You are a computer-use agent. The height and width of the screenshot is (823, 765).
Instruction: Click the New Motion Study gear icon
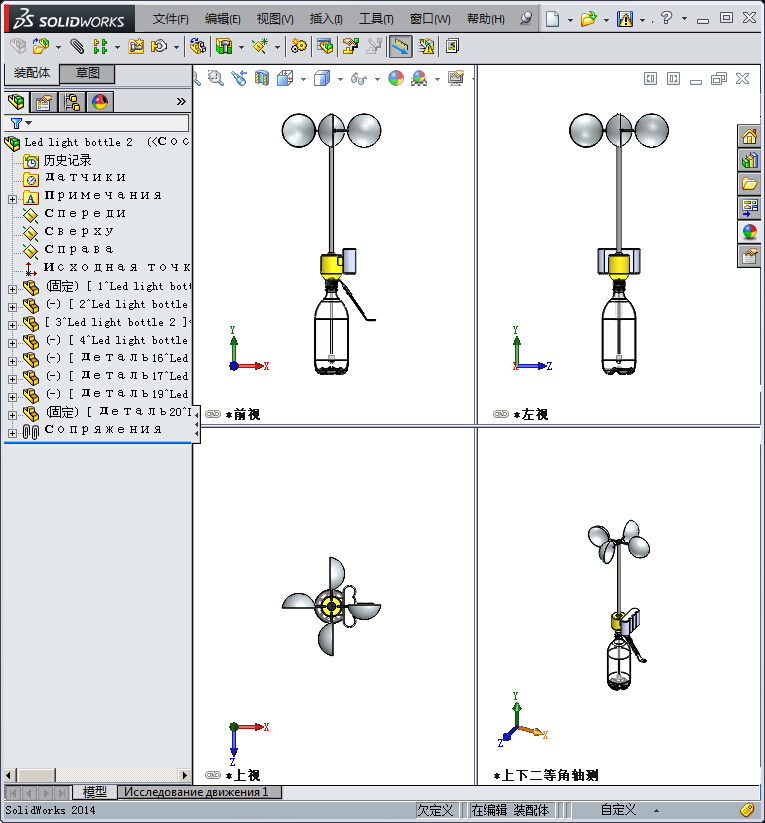[299, 46]
